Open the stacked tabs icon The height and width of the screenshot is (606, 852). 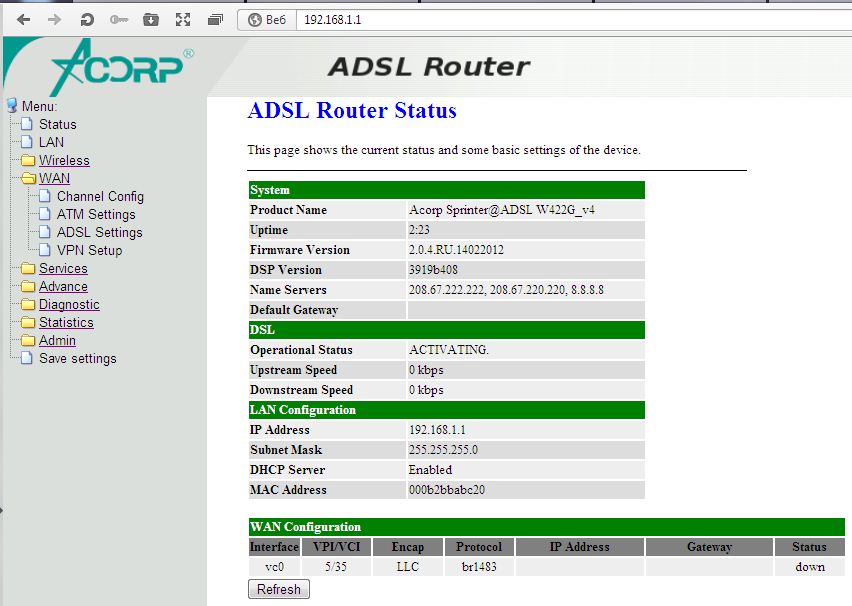click(215, 20)
